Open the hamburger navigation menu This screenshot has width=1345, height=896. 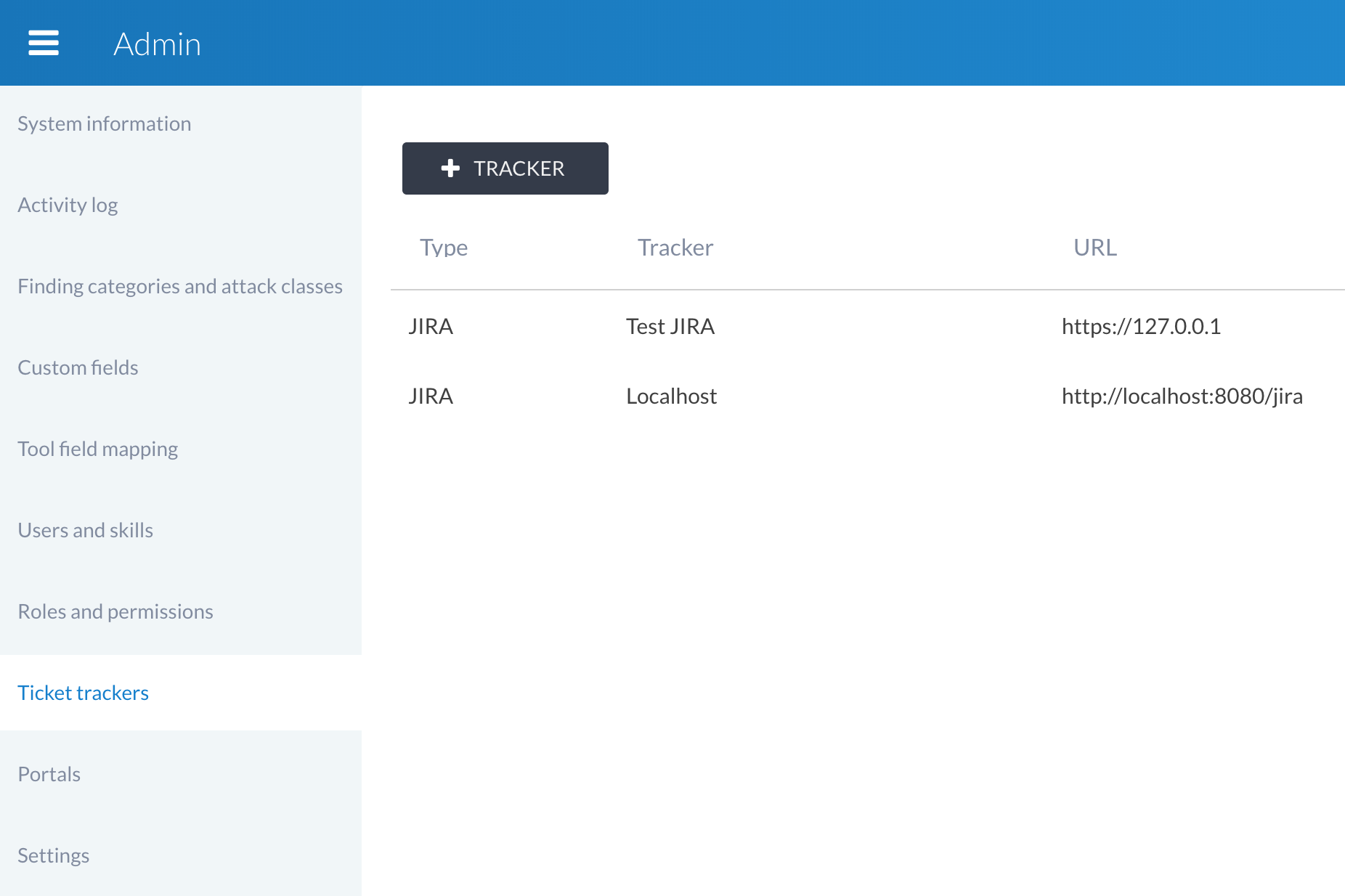point(44,43)
